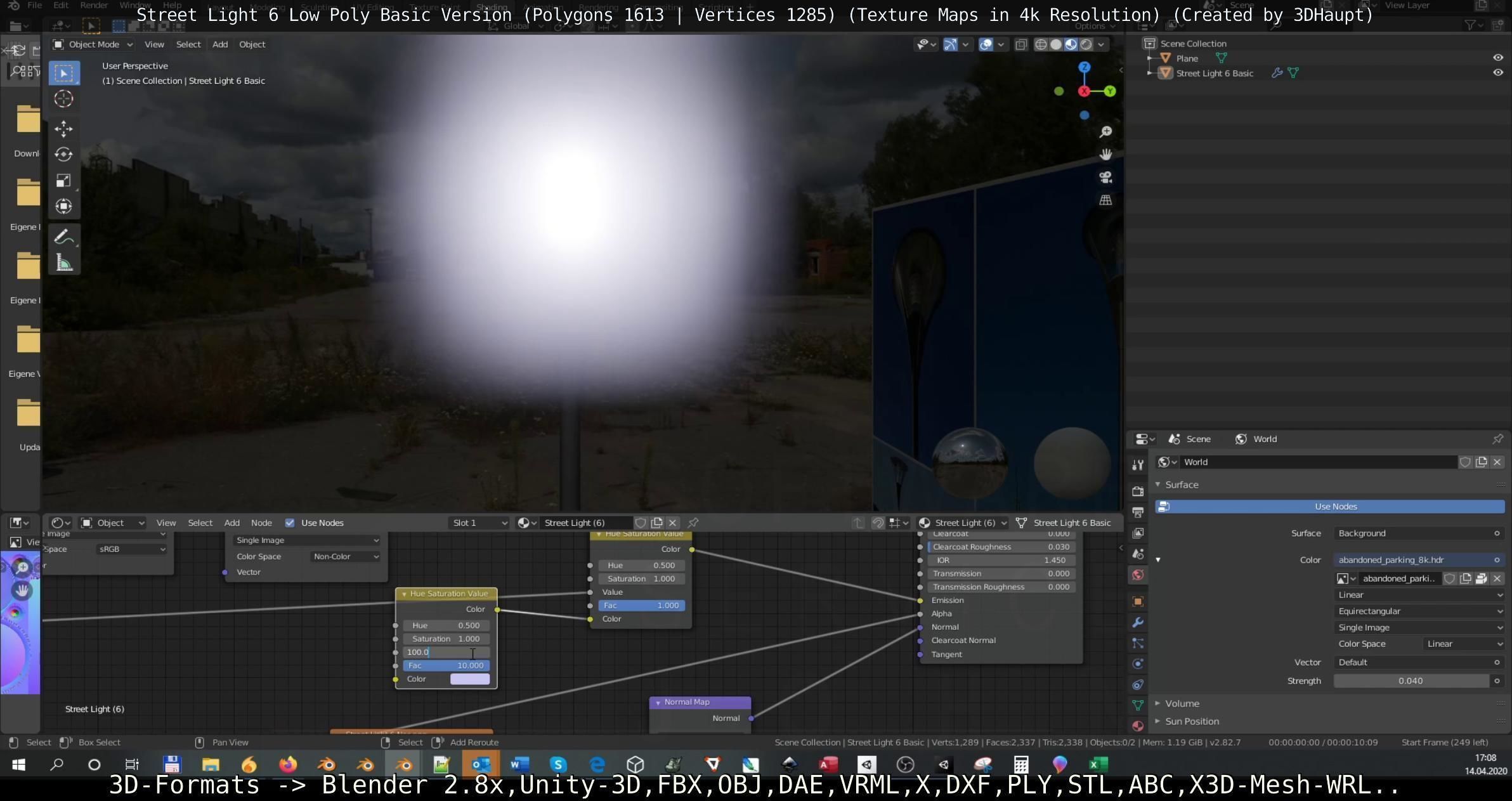This screenshot has height=801, width=1512.
Task: Activate the Rotate tool
Action: coord(63,155)
